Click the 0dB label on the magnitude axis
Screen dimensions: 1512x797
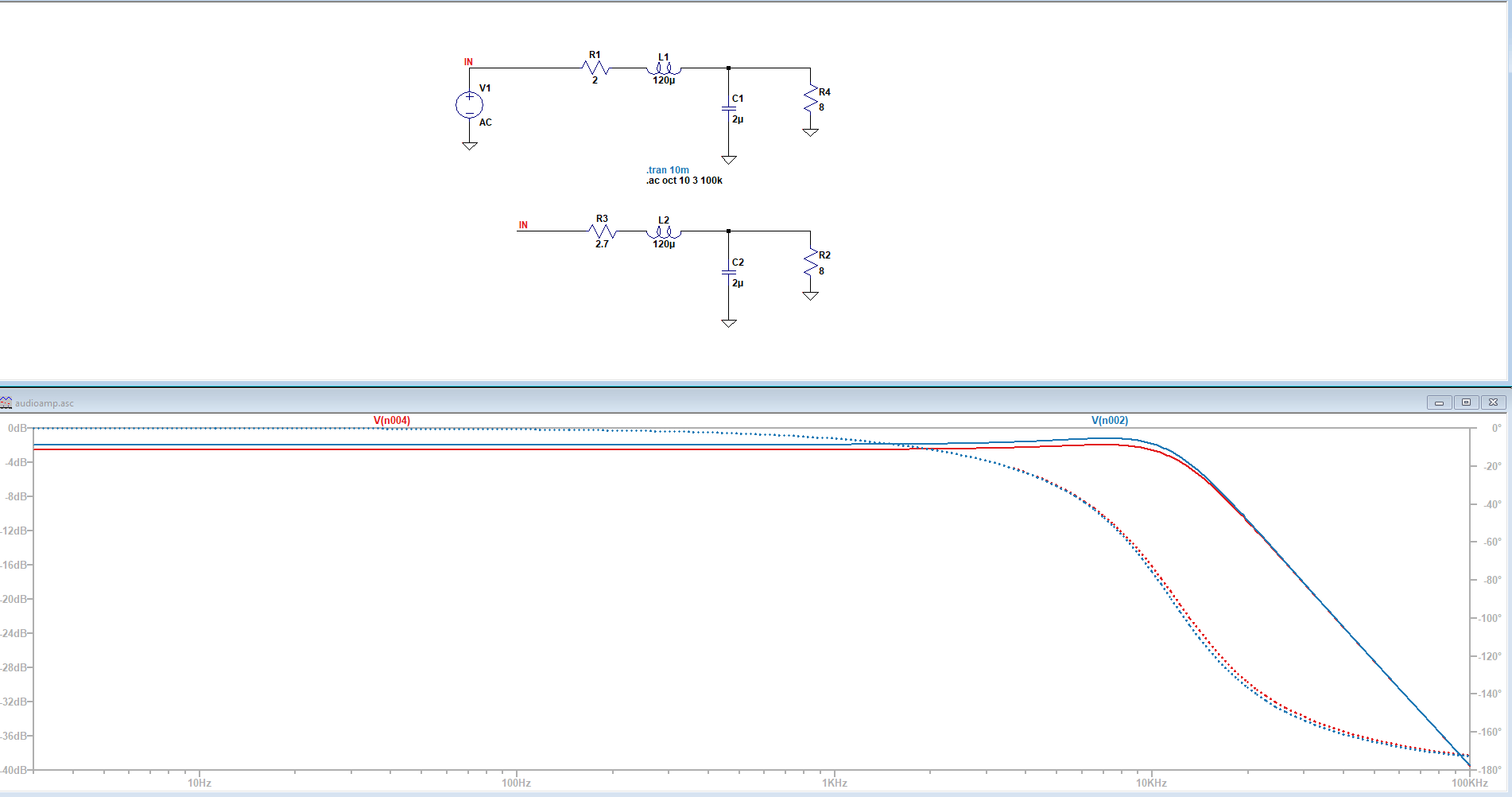coord(17,428)
